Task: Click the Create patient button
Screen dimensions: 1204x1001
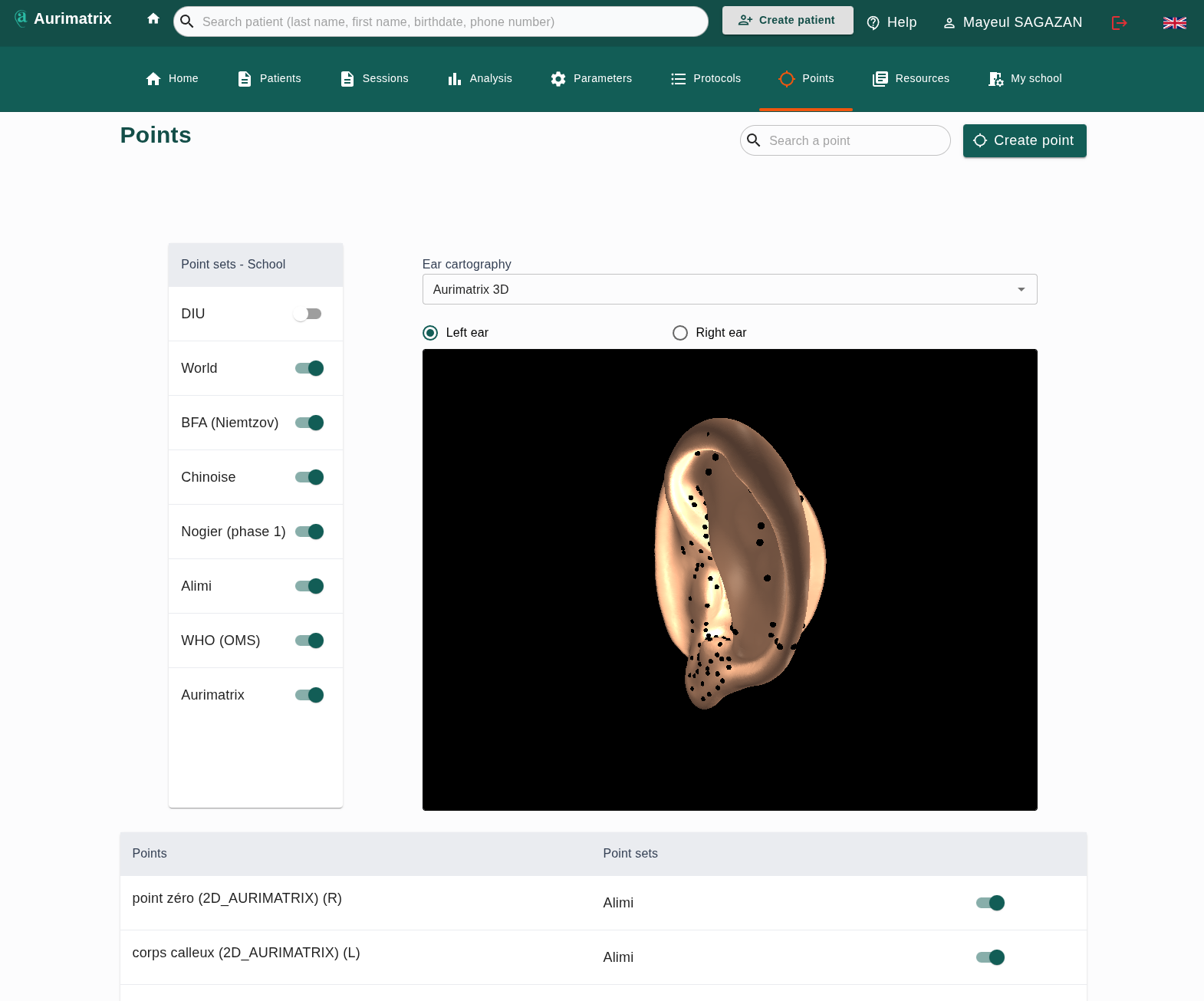Action: [787, 21]
